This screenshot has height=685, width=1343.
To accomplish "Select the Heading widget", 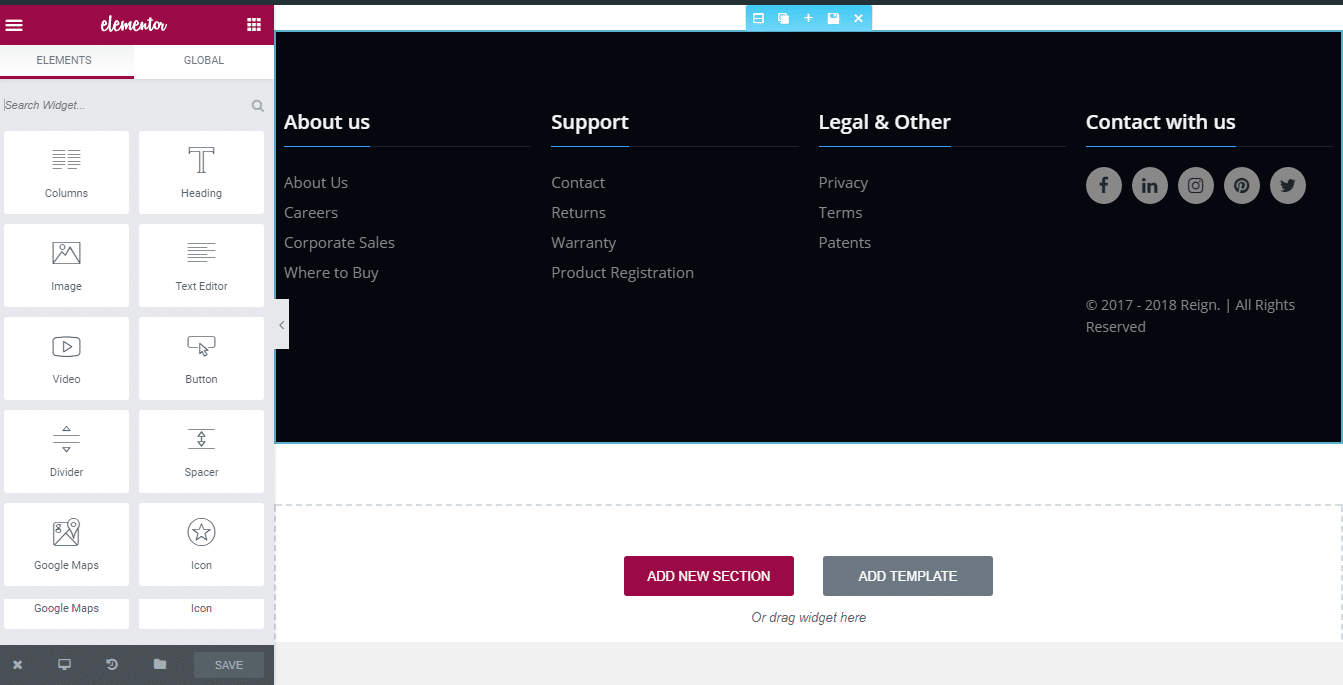I will (201, 172).
